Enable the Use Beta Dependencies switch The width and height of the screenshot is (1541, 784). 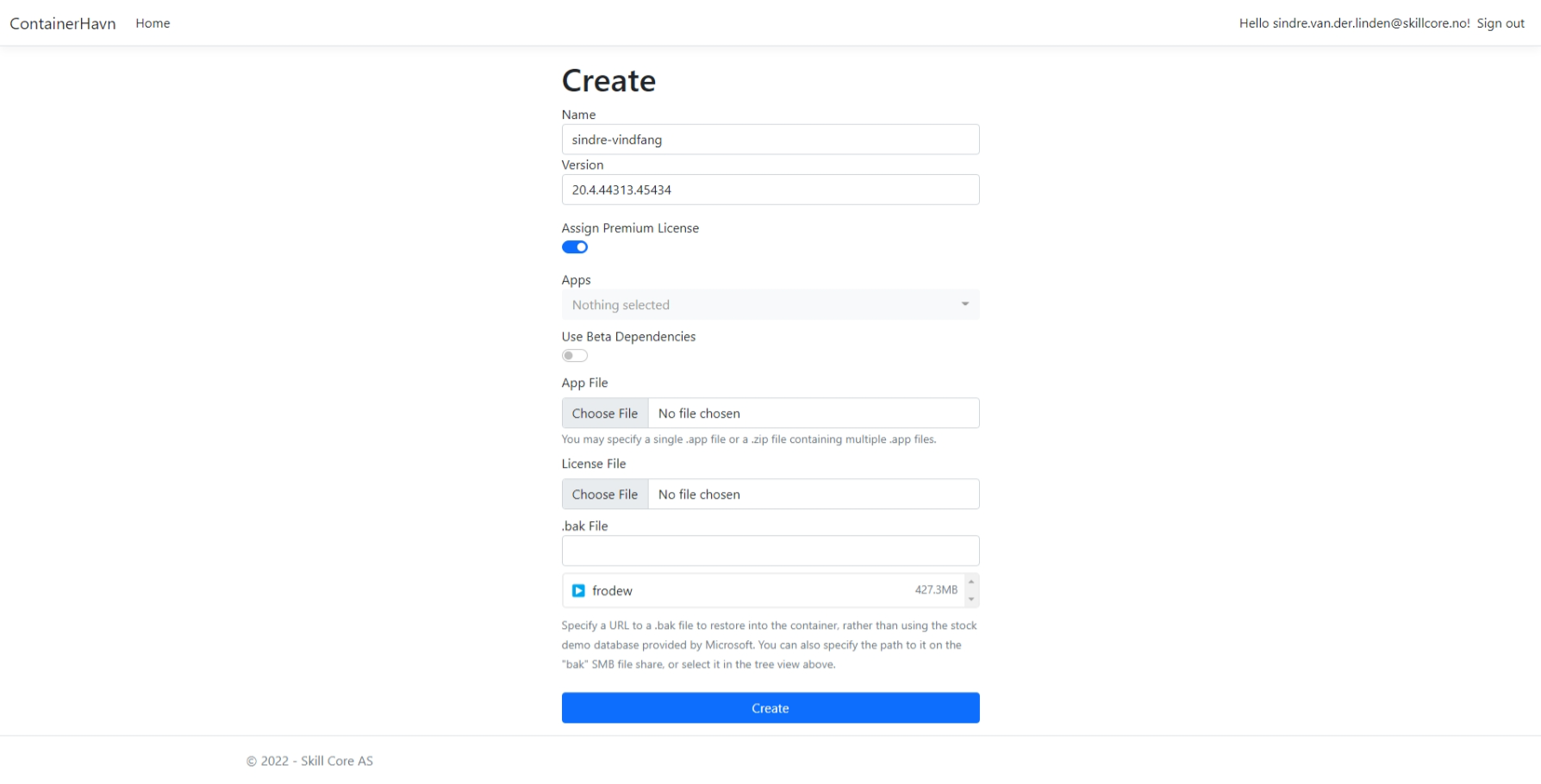(x=575, y=356)
